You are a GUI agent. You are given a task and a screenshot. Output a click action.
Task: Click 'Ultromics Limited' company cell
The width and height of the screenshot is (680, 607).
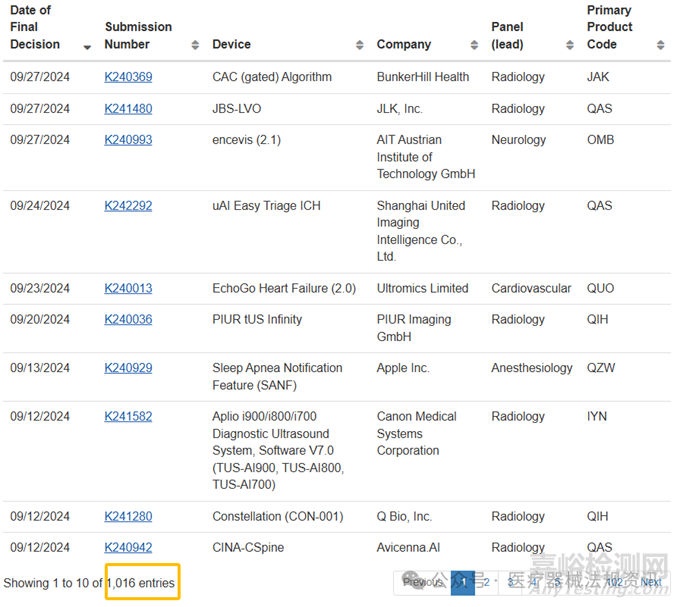pyautogui.click(x=422, y=289)
